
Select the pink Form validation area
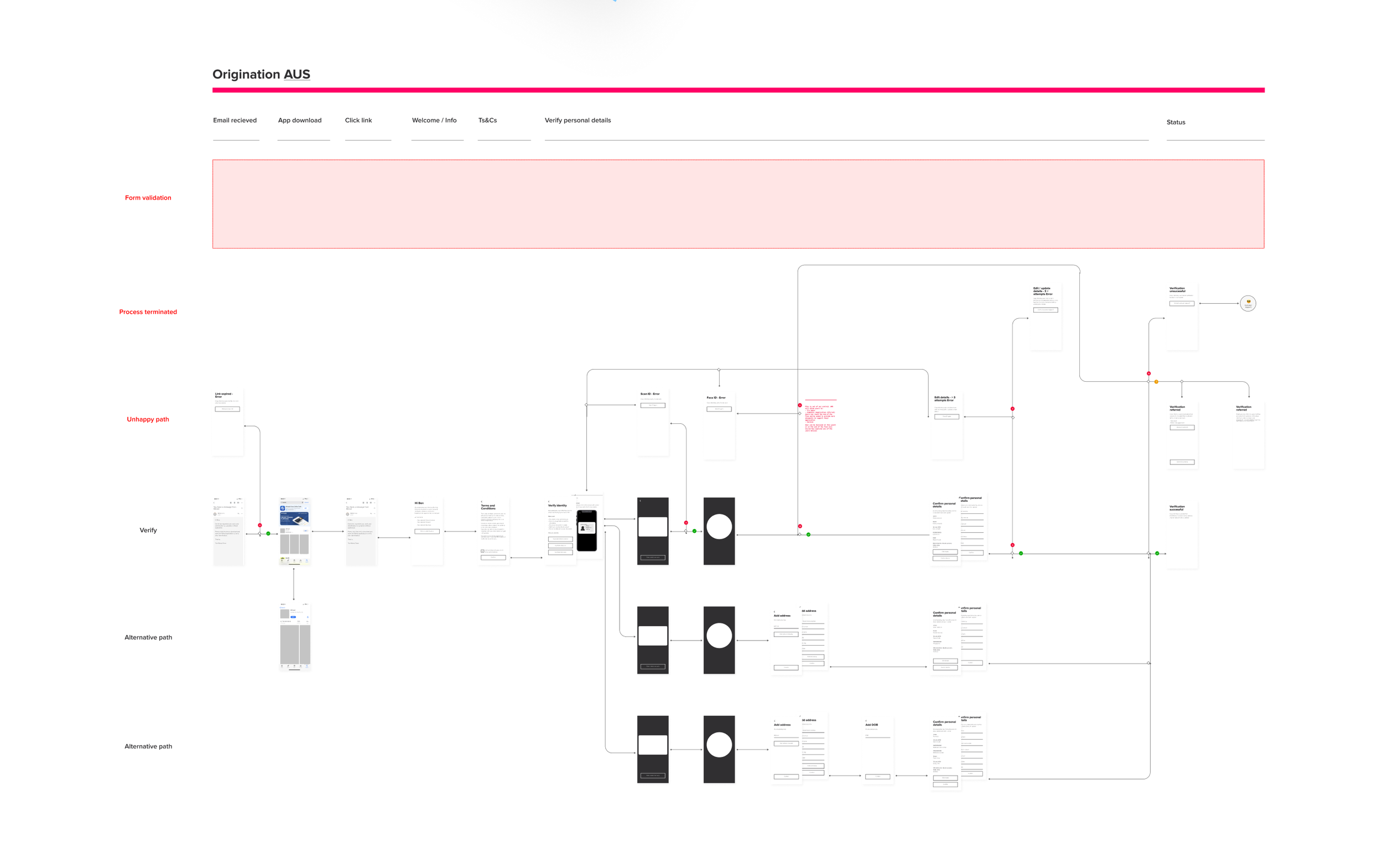(x=738, y=204)
